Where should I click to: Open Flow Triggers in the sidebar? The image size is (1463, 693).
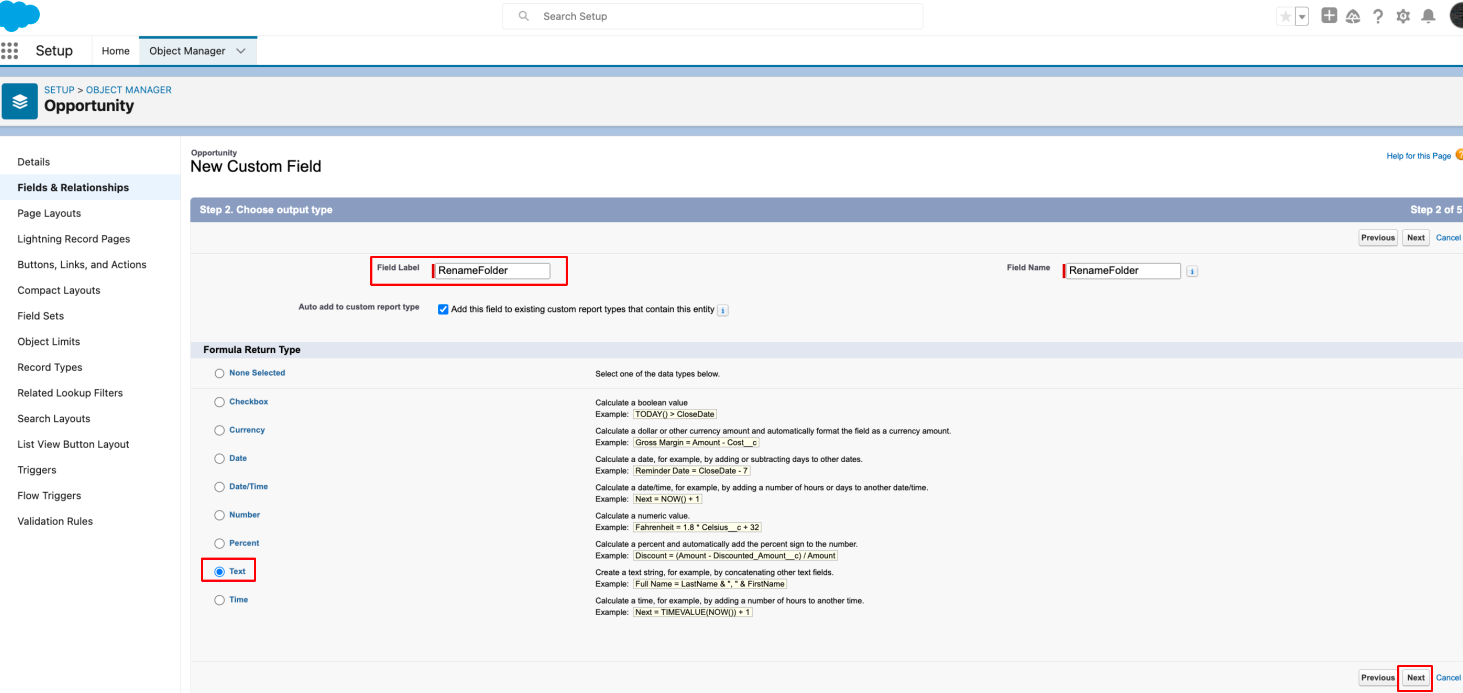(49, 496)
